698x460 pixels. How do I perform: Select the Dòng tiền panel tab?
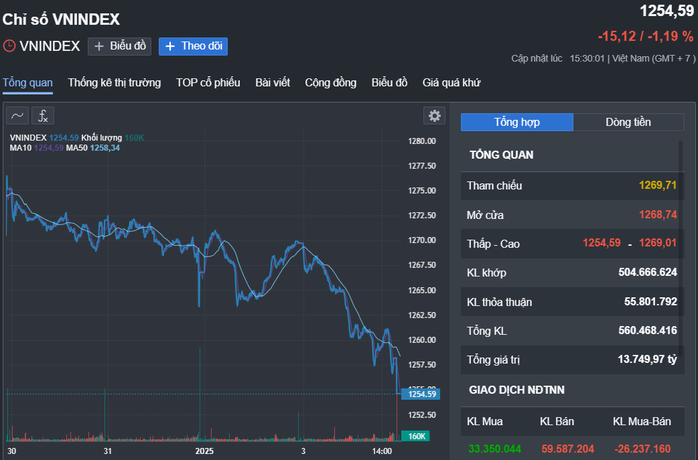tap(629, 122)
